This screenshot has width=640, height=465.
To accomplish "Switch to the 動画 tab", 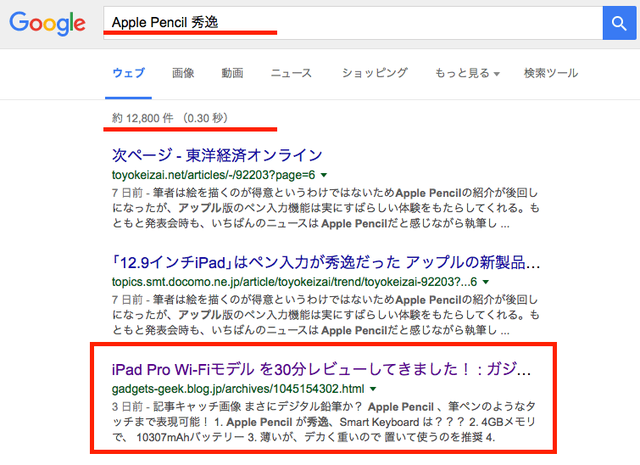I will pyautogui.click(x=232, y=73).
